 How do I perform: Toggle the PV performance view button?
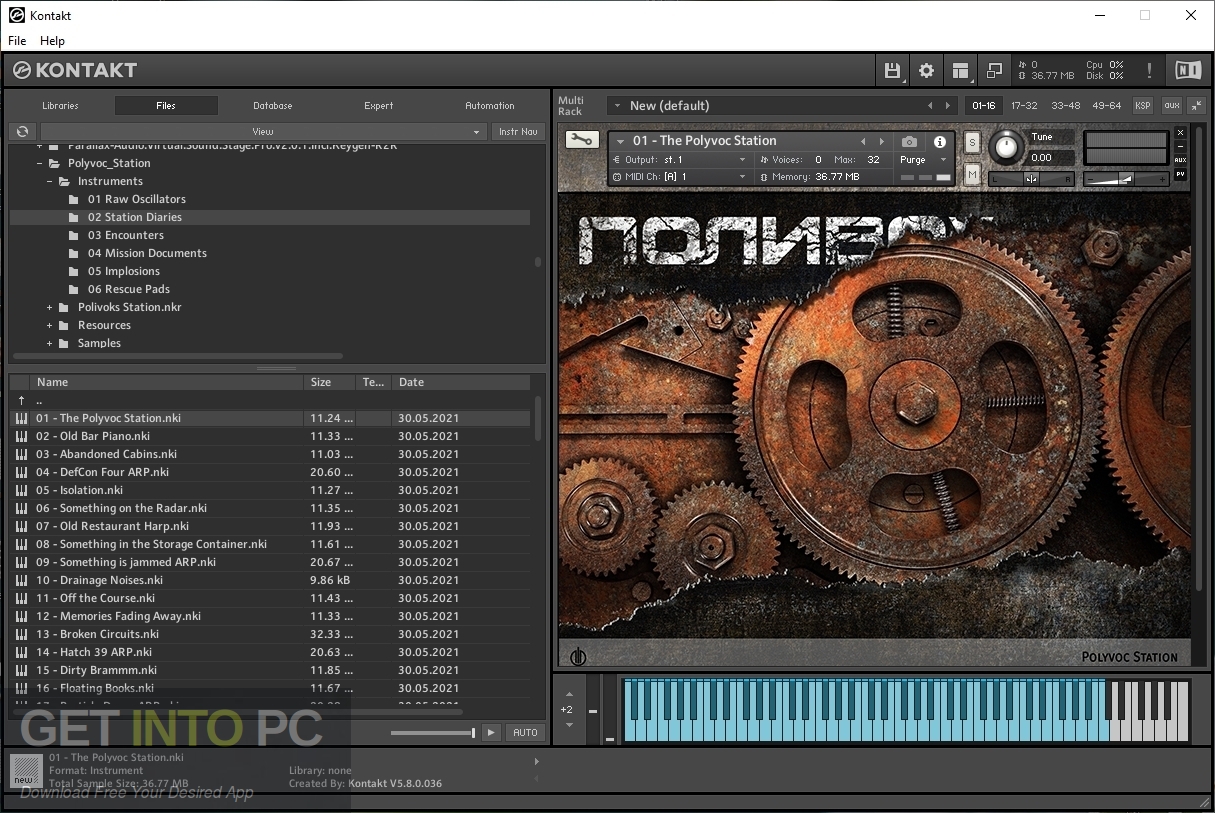coord(1180,174)
